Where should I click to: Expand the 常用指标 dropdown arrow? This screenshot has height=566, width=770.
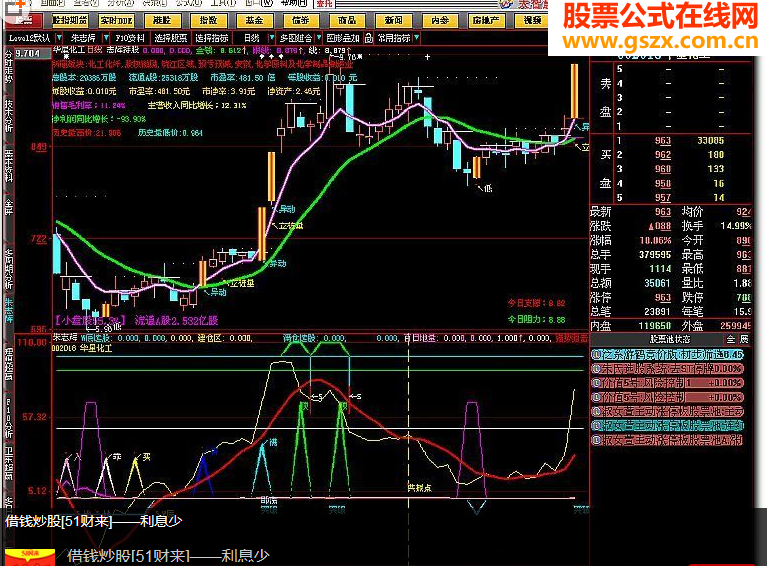[x=417, y=38]
